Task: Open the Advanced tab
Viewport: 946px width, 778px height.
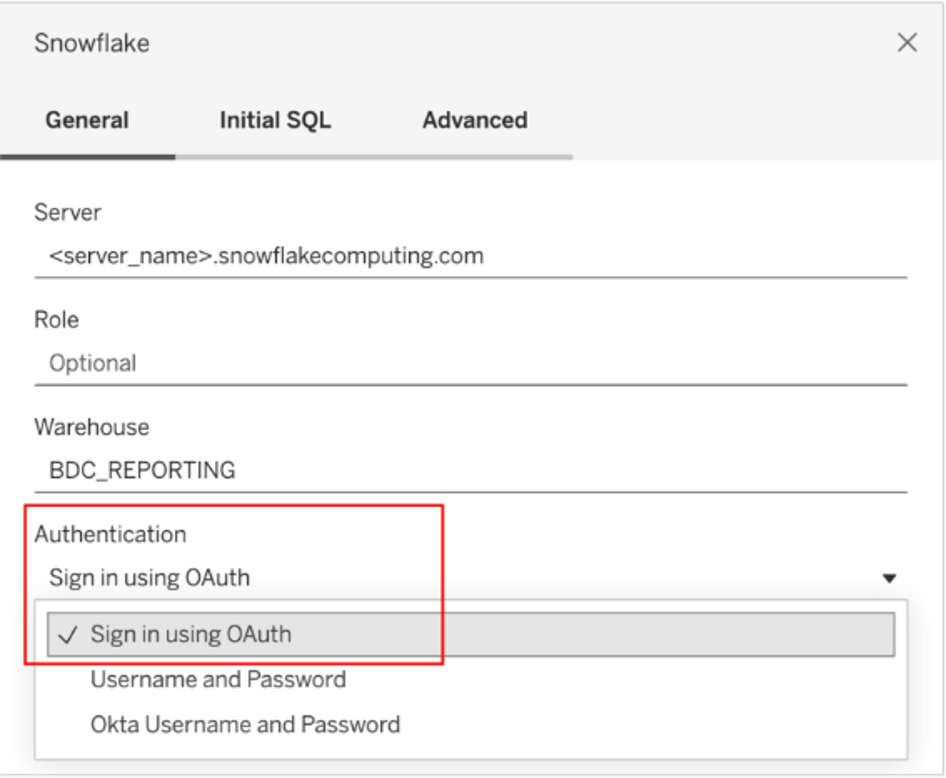Action: coord(474,120)
